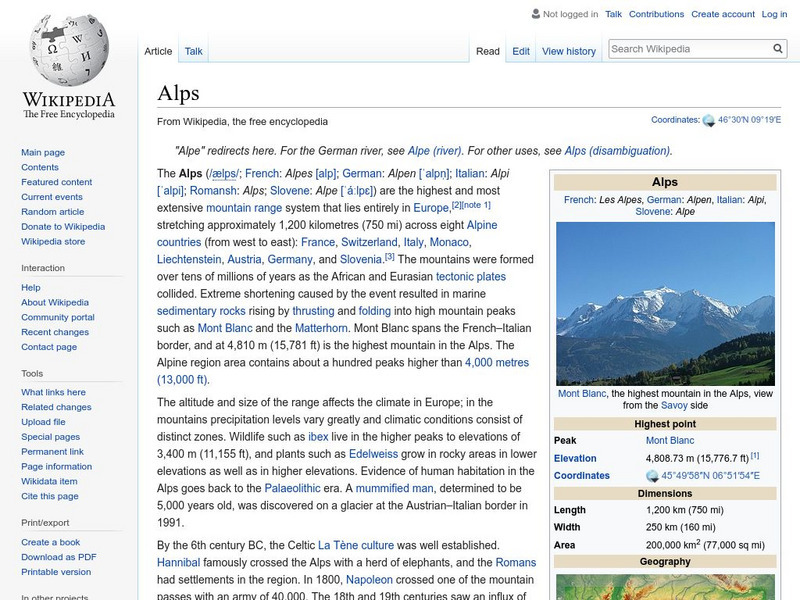Open Page information
Image resolution: width=800 pixels, height=600 pixels.
pos(57,466)
